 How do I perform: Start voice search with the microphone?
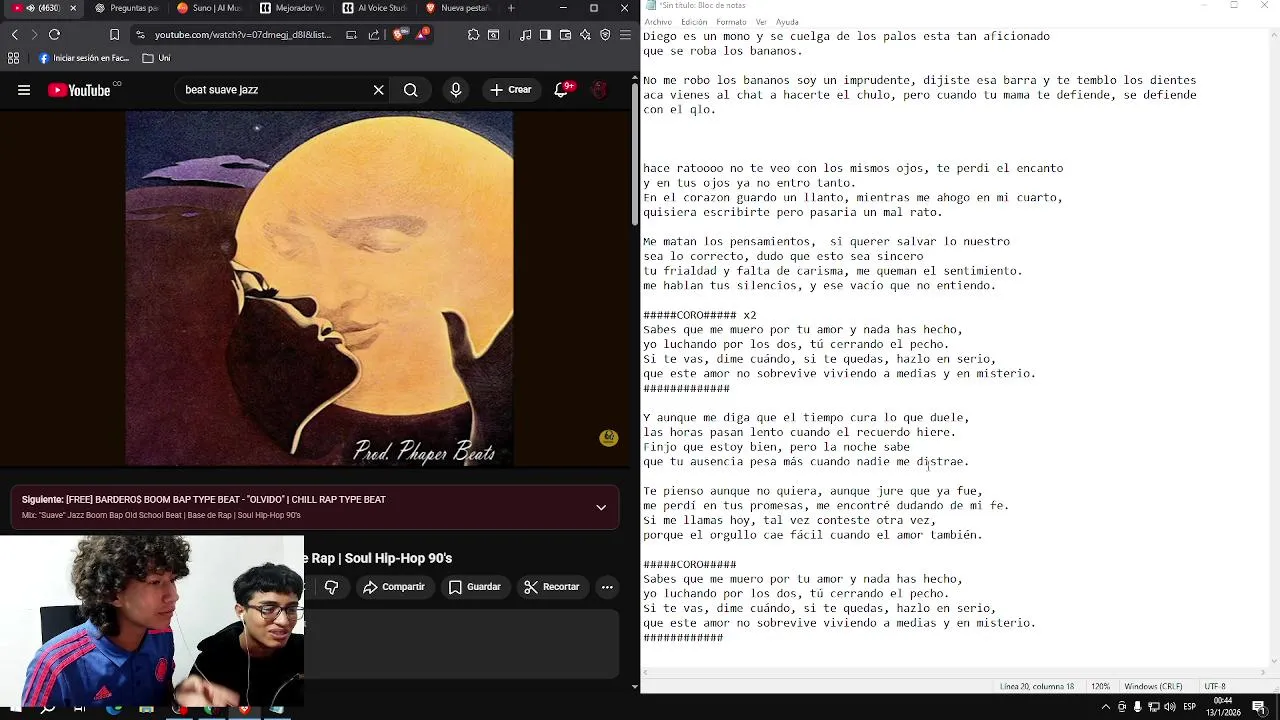tap(456, 90)
